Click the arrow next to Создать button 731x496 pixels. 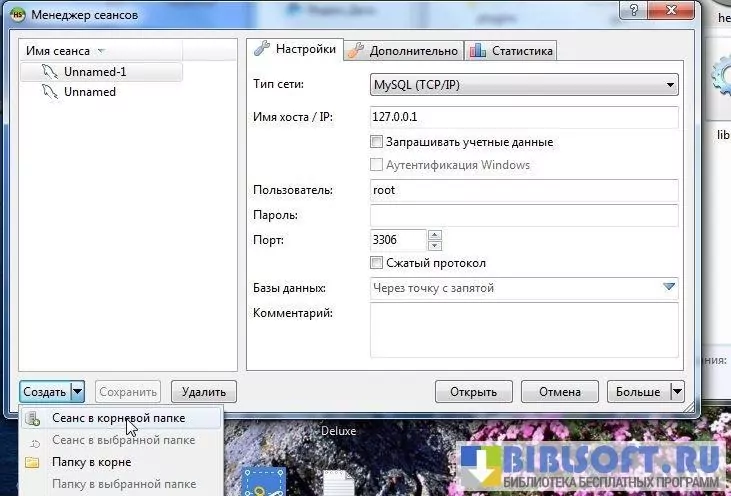[x=77, y=392]
